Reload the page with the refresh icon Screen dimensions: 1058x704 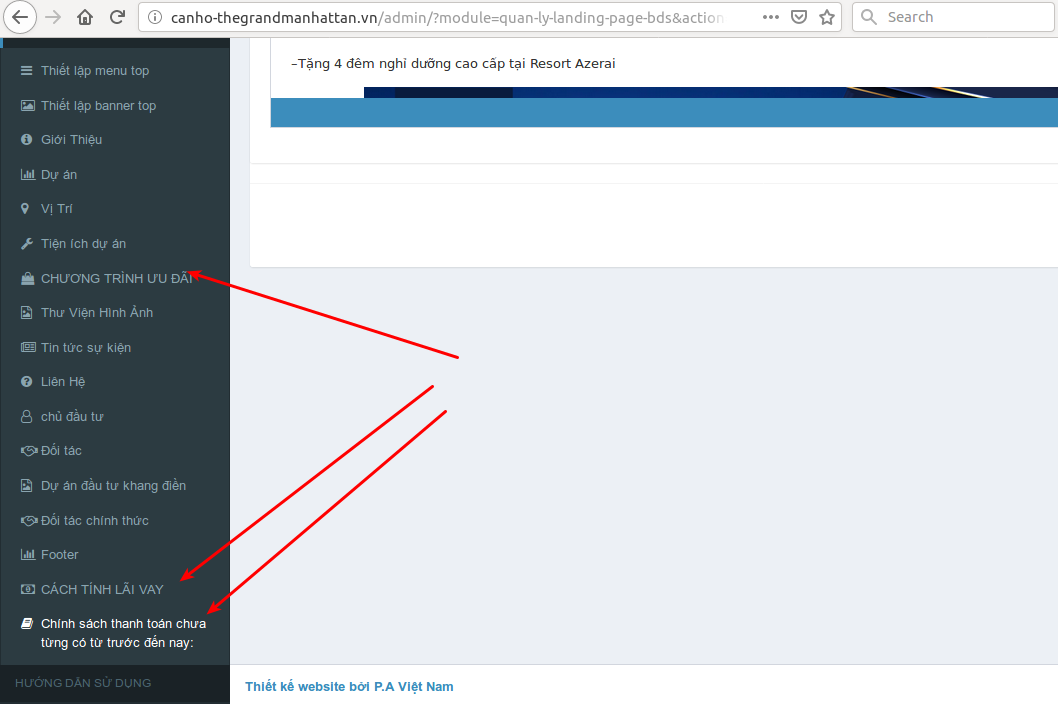click(x=117, y=17)
